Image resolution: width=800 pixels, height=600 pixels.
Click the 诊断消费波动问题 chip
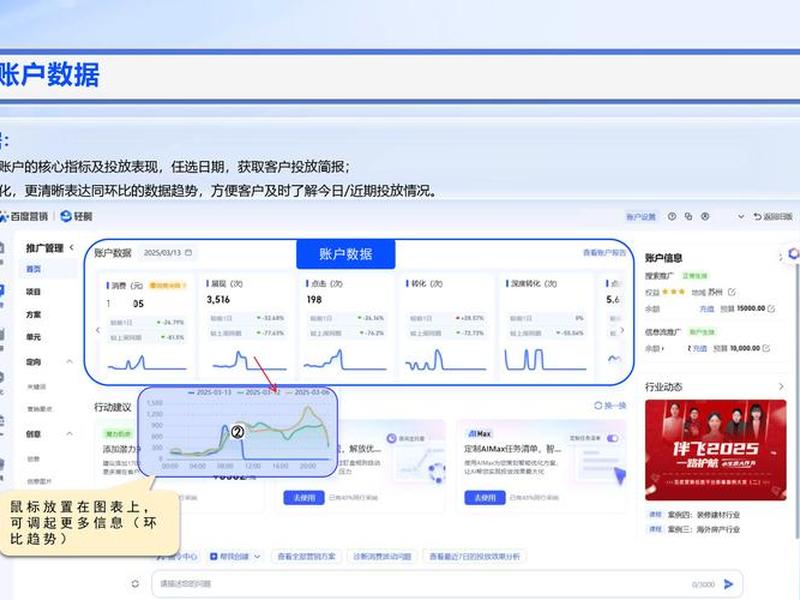pos(382,556)
